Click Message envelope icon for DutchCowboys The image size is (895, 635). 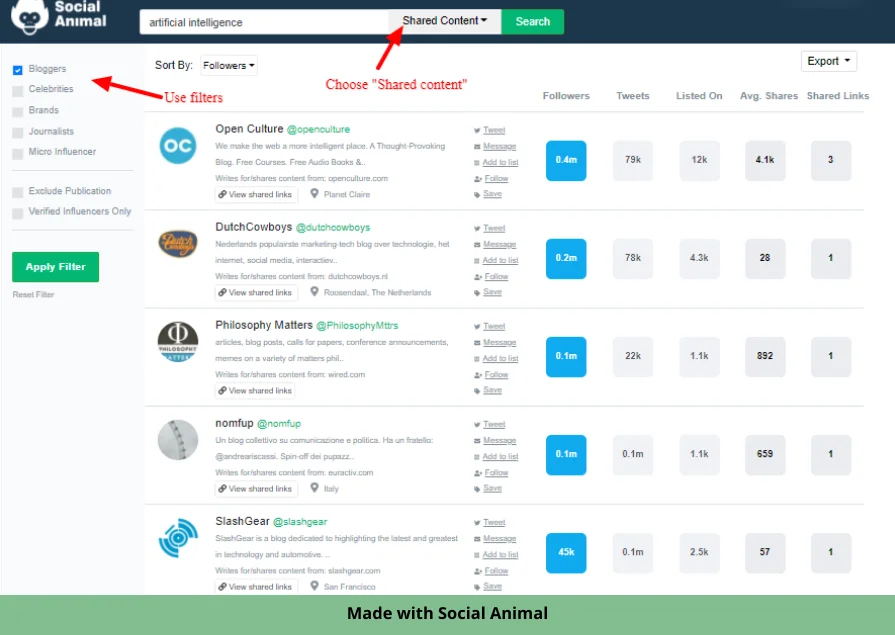click(477, 245)
